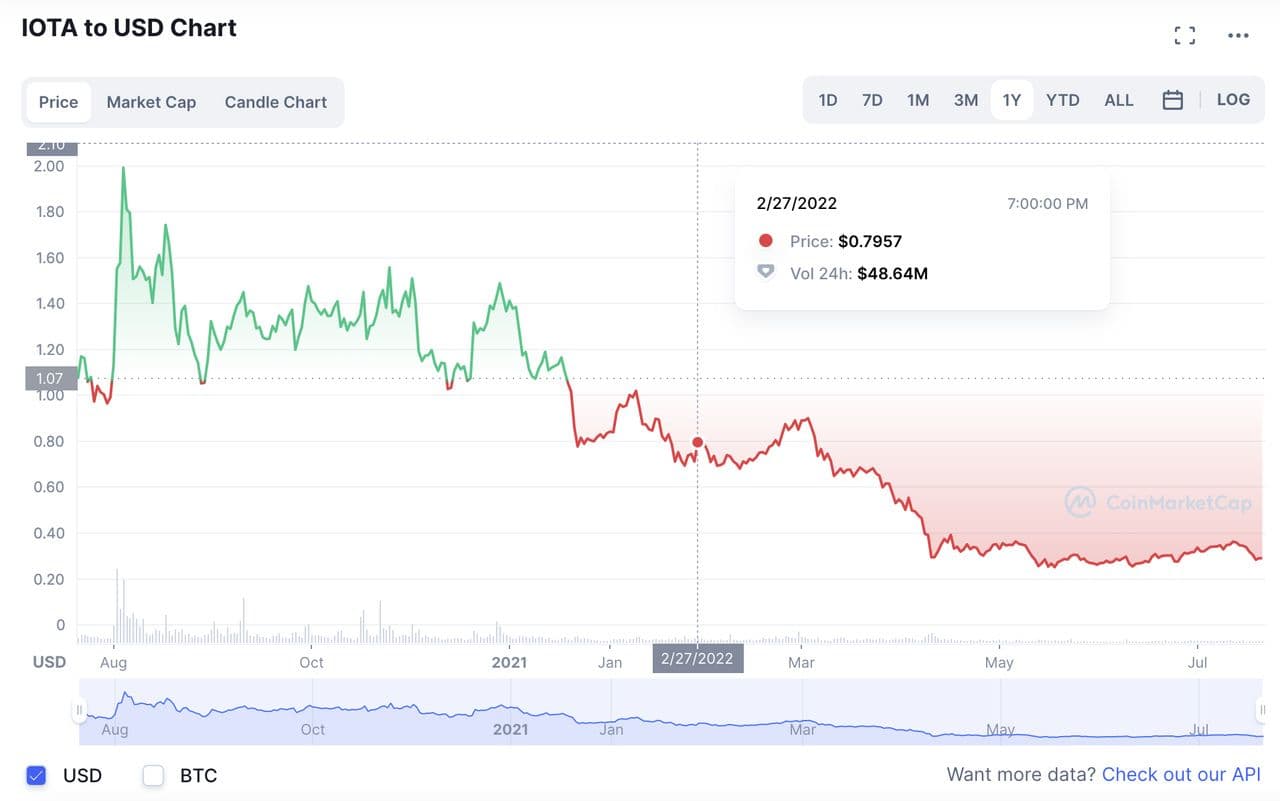Select the 7D time range
This screenshot has width=1280, height=801.
(872, 100)
